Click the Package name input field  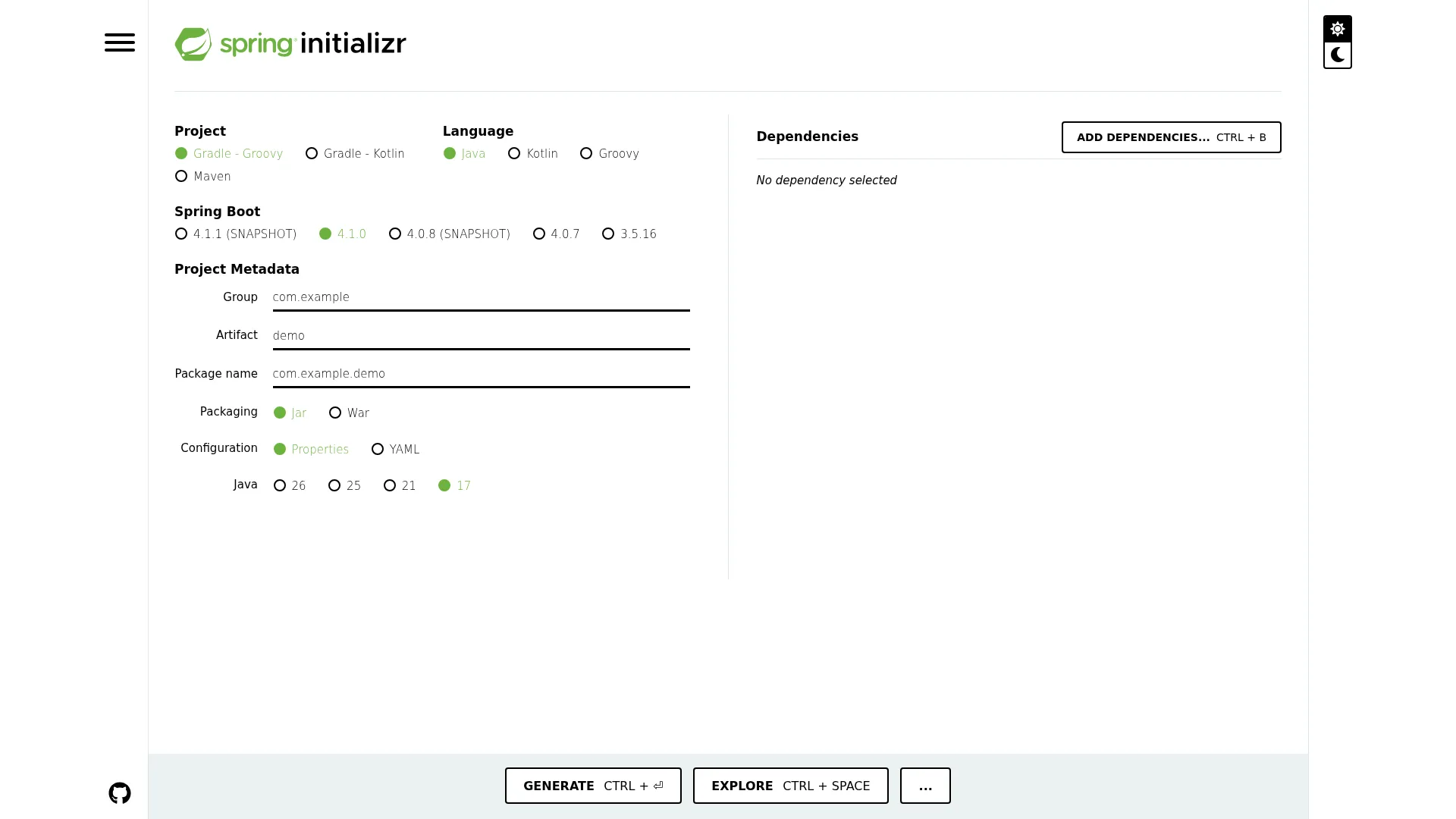482,374
